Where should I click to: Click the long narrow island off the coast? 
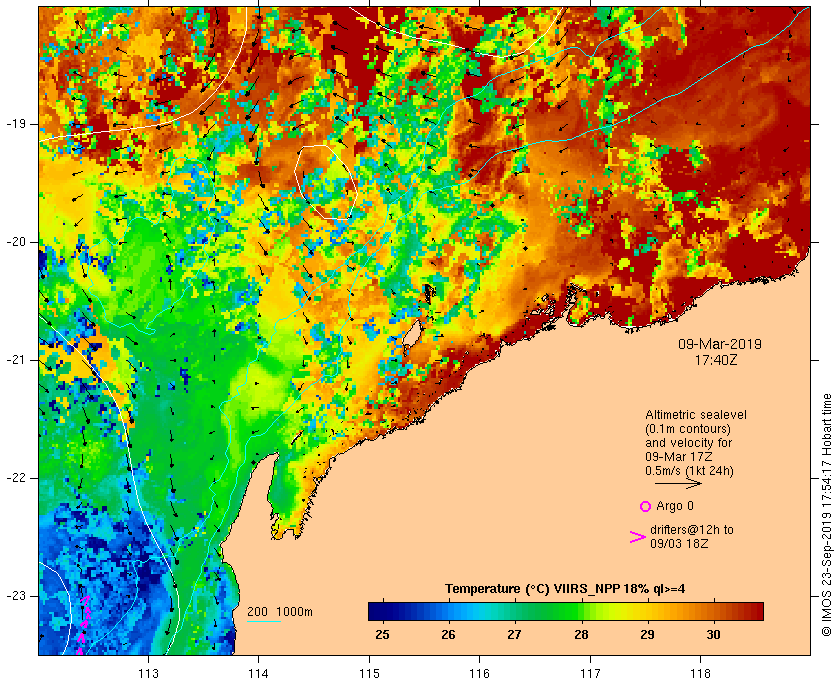tap(410, 336)
